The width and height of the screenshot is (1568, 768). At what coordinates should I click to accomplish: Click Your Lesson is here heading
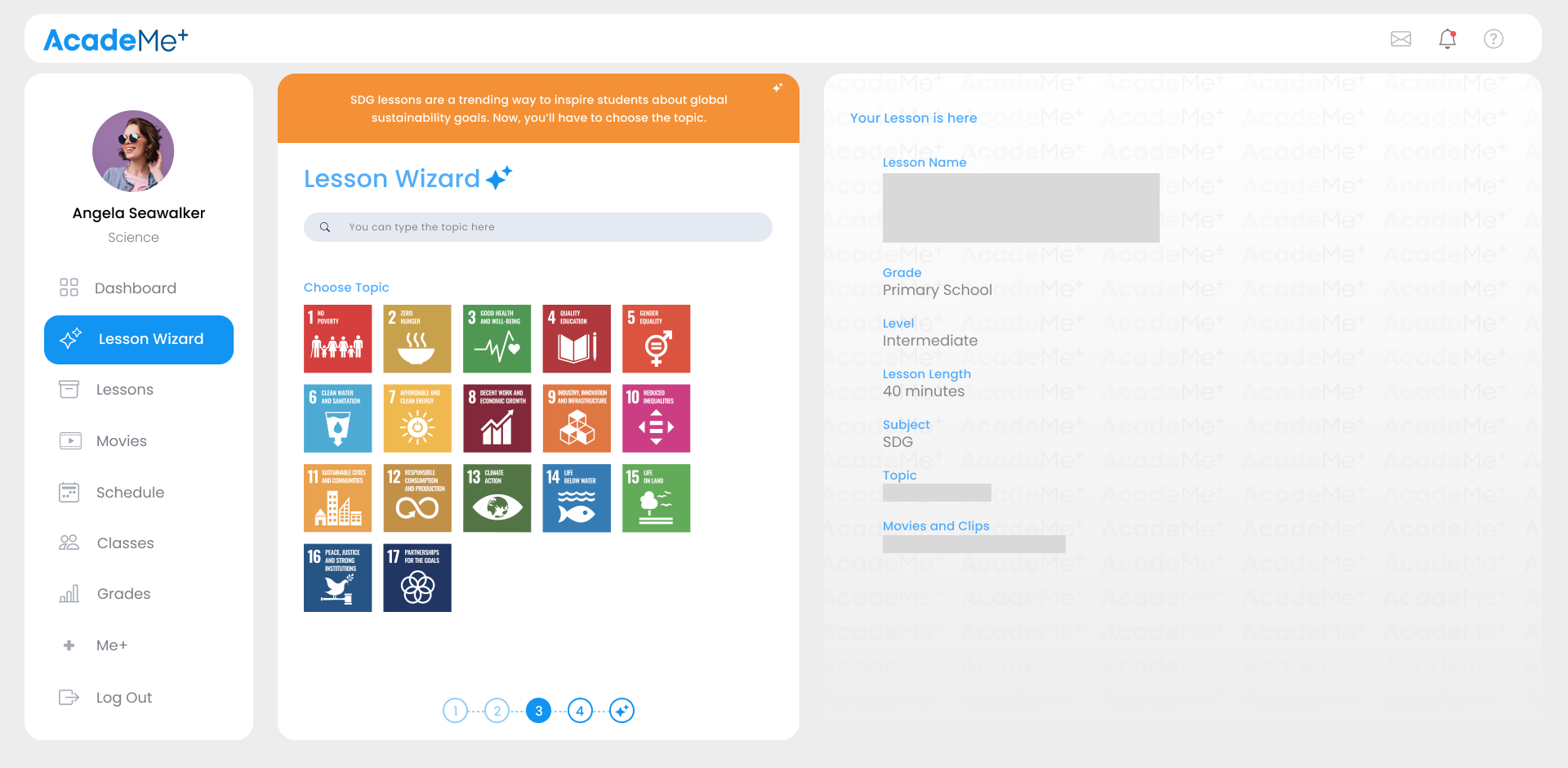pyautogui.click(x=913, y=118)
